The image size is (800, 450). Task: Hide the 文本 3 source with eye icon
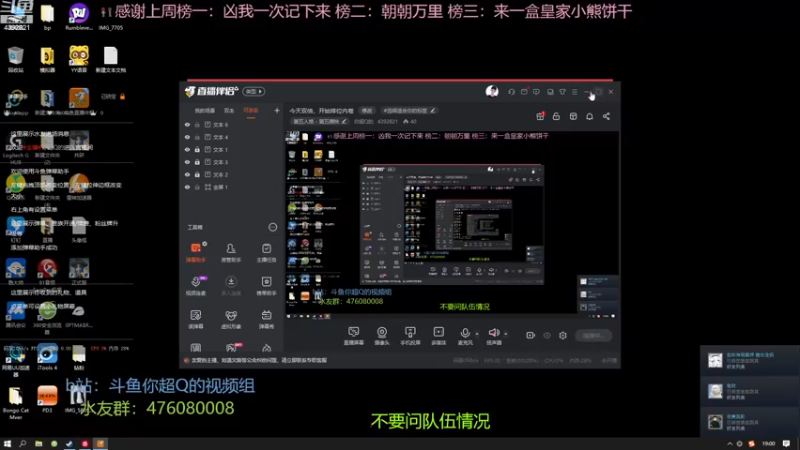[187, 162]
